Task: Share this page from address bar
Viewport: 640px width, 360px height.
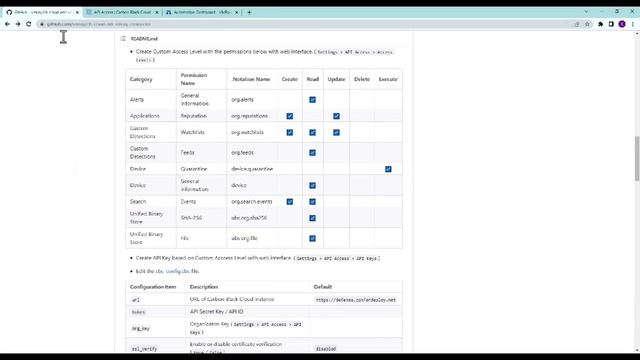Action: point(577,24)
